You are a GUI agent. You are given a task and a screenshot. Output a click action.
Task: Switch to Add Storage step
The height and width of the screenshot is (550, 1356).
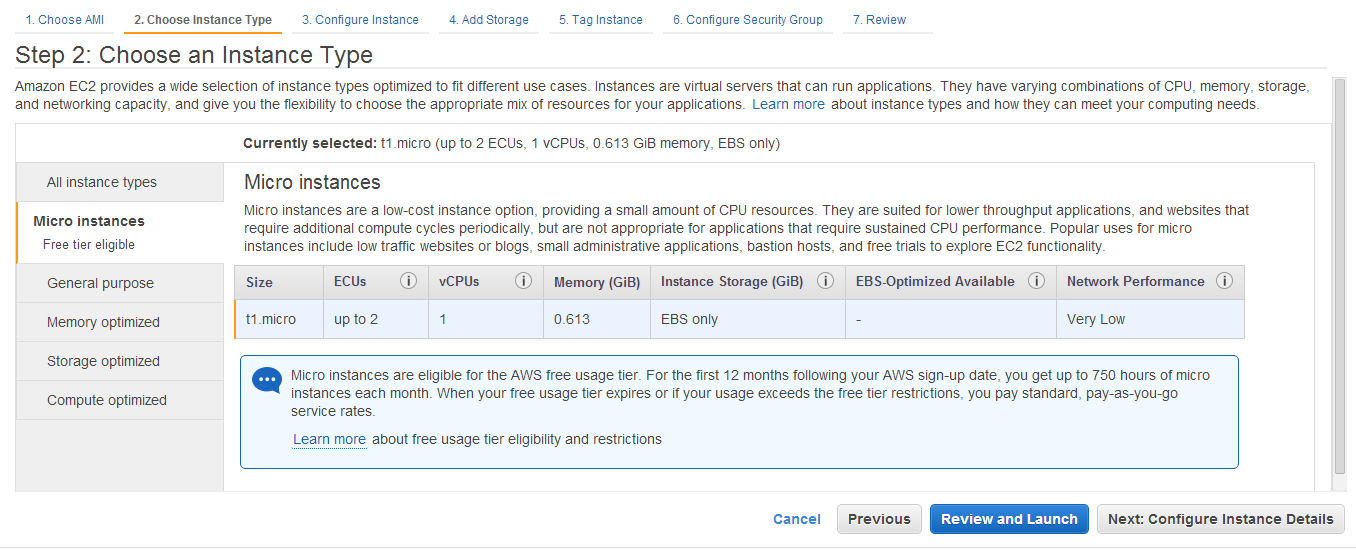tap(489, 20)
